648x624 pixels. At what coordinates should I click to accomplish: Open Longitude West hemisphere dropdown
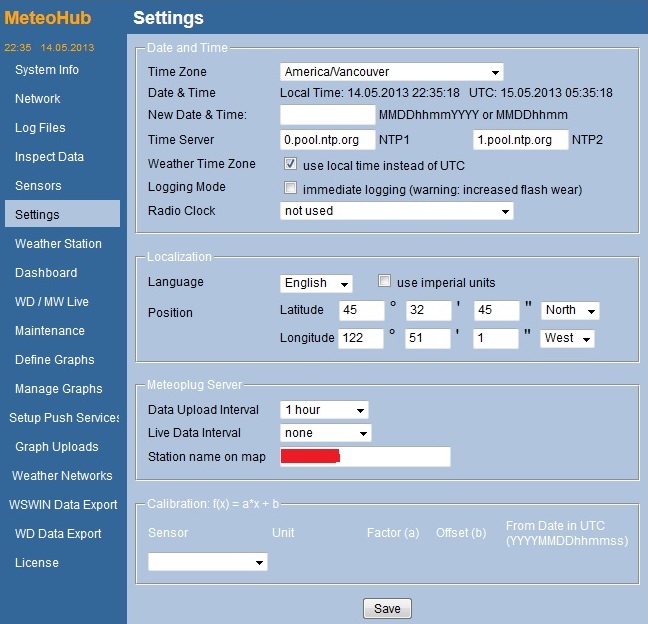[x=567, y=338]
